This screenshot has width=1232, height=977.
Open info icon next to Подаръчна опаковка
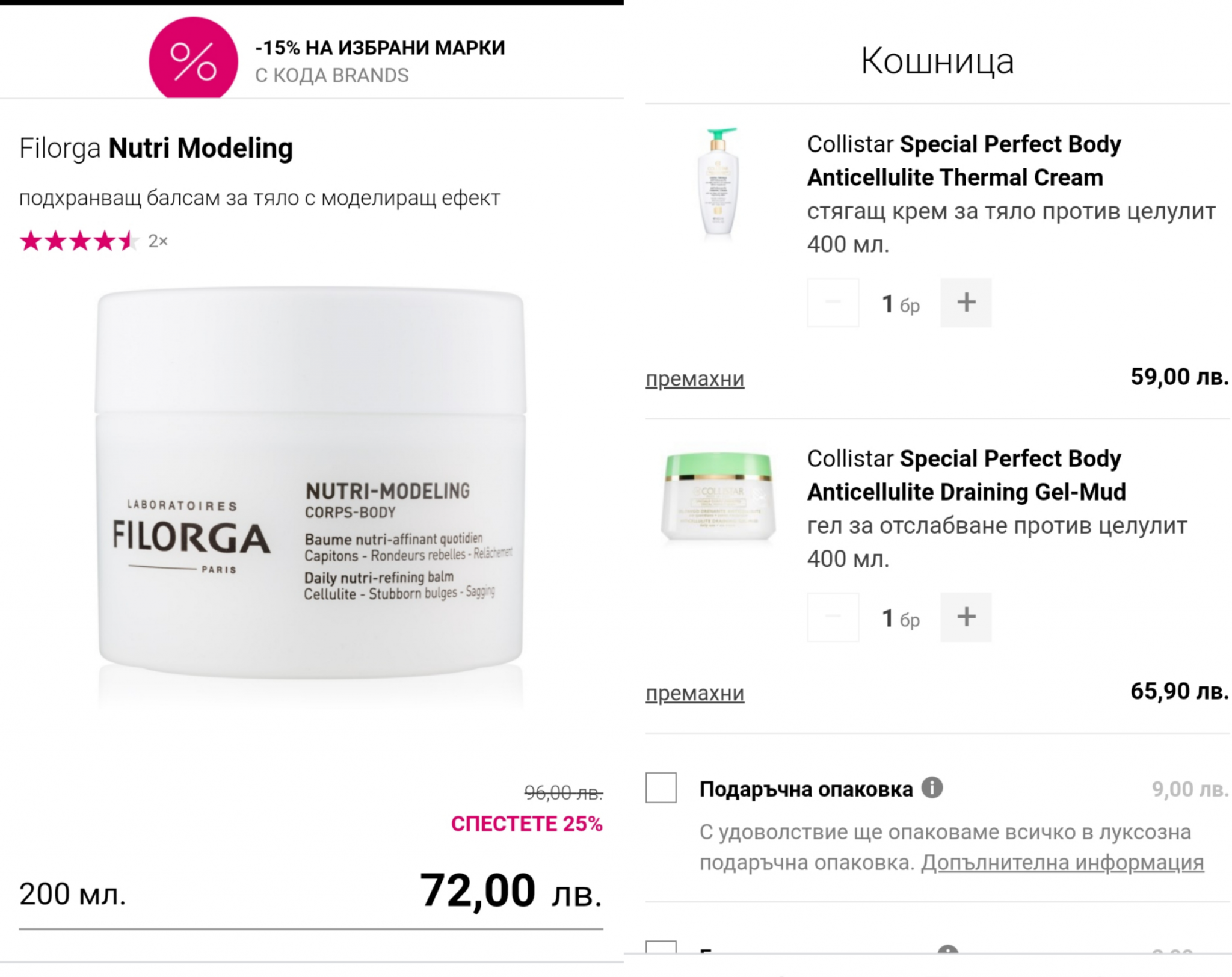point(932,787)
